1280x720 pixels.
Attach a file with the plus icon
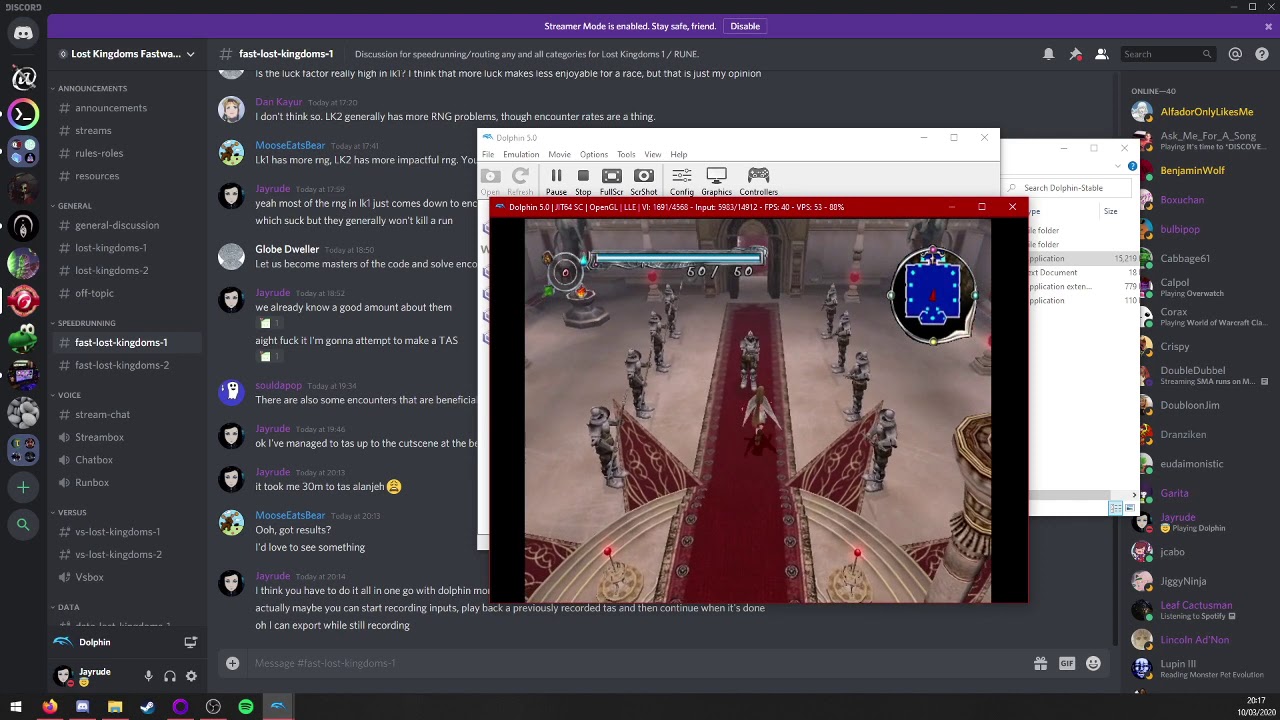pyautogui.click(x=232, y=663)
